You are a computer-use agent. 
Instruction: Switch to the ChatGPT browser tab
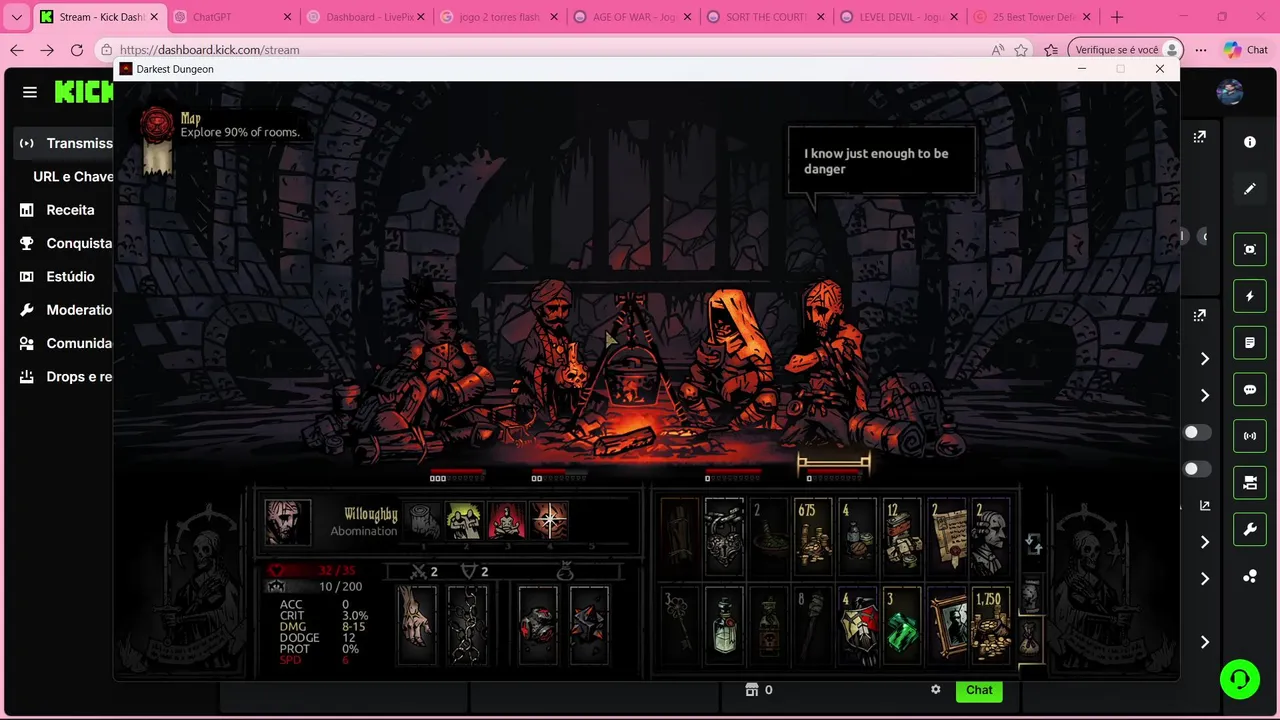[x=233, y=17]
